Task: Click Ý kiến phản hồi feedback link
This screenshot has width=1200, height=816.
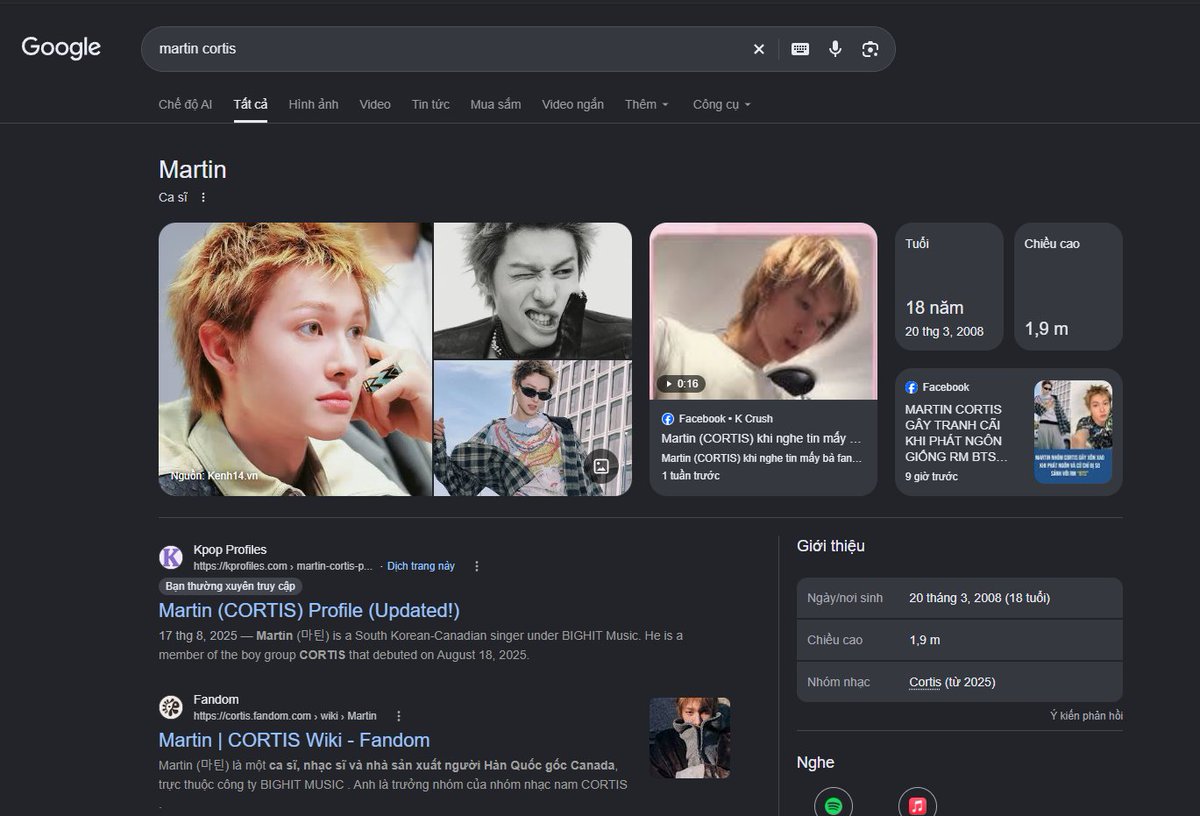Action: click(1086, 716)
